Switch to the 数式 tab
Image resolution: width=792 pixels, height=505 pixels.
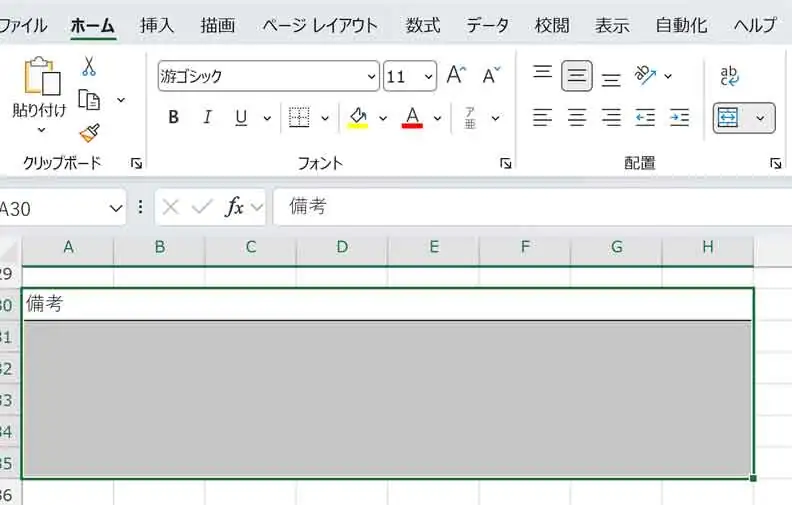point(423,25)
